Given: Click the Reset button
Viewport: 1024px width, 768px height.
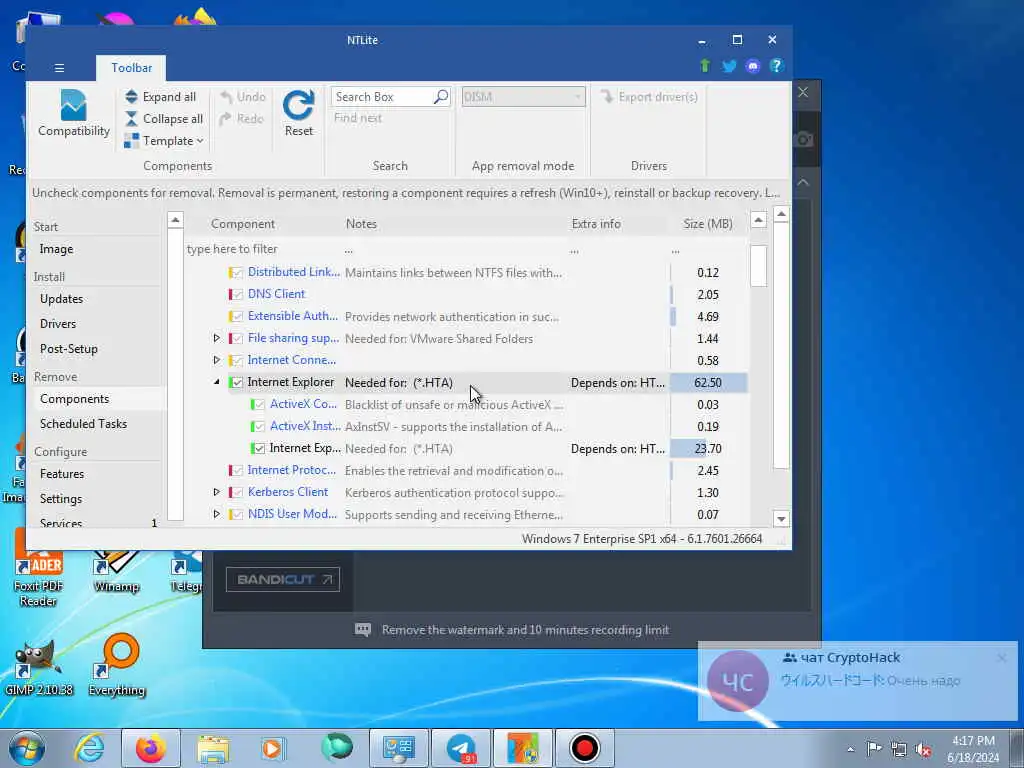Looking at the screenshot, I should 298,113.
